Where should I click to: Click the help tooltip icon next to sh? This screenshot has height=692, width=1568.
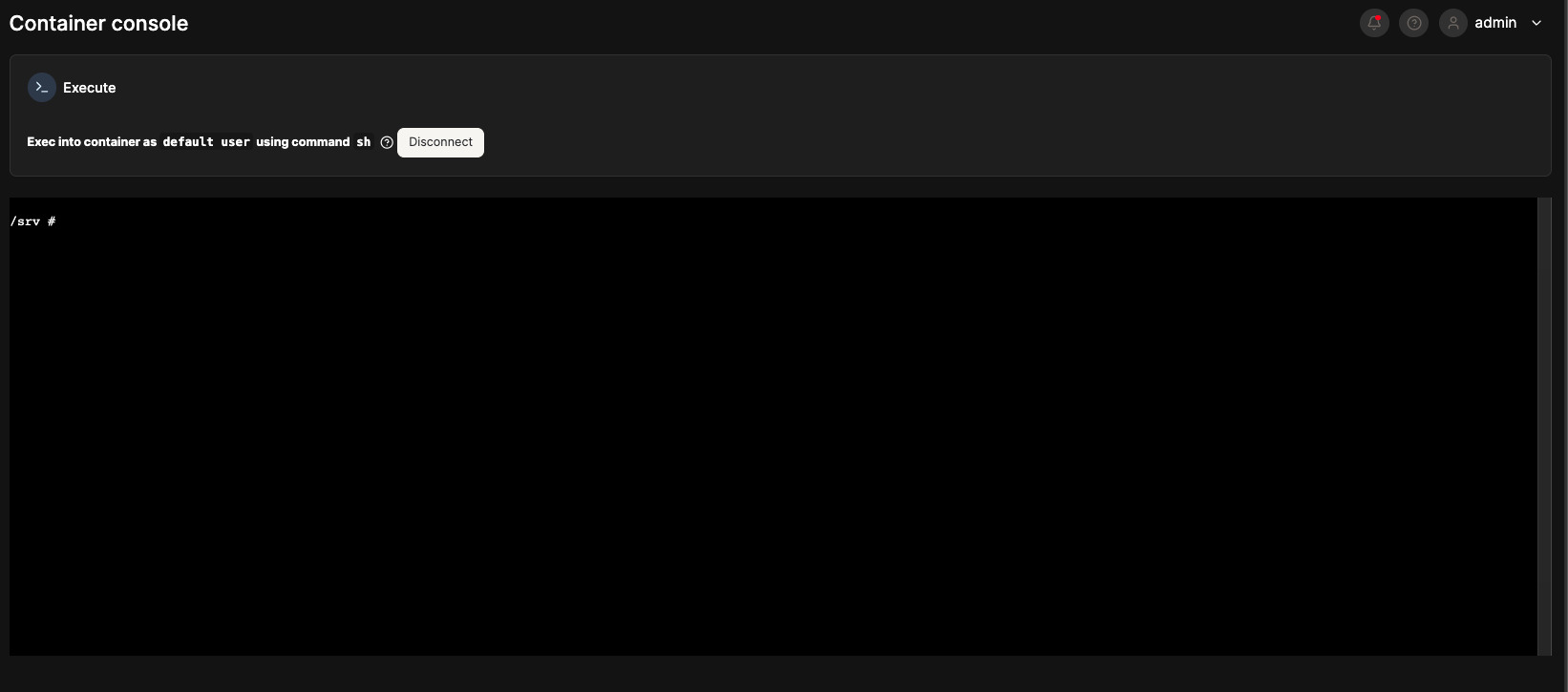click(x=387, y=142)
